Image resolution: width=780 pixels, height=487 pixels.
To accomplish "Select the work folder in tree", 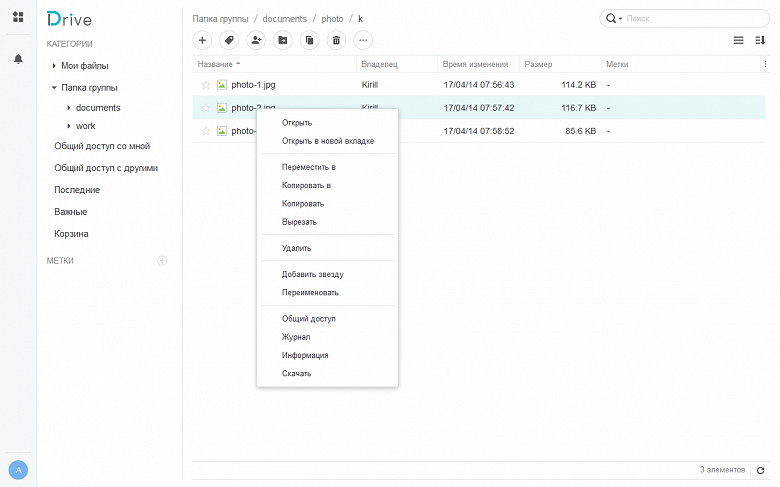I will coord(86,126).
